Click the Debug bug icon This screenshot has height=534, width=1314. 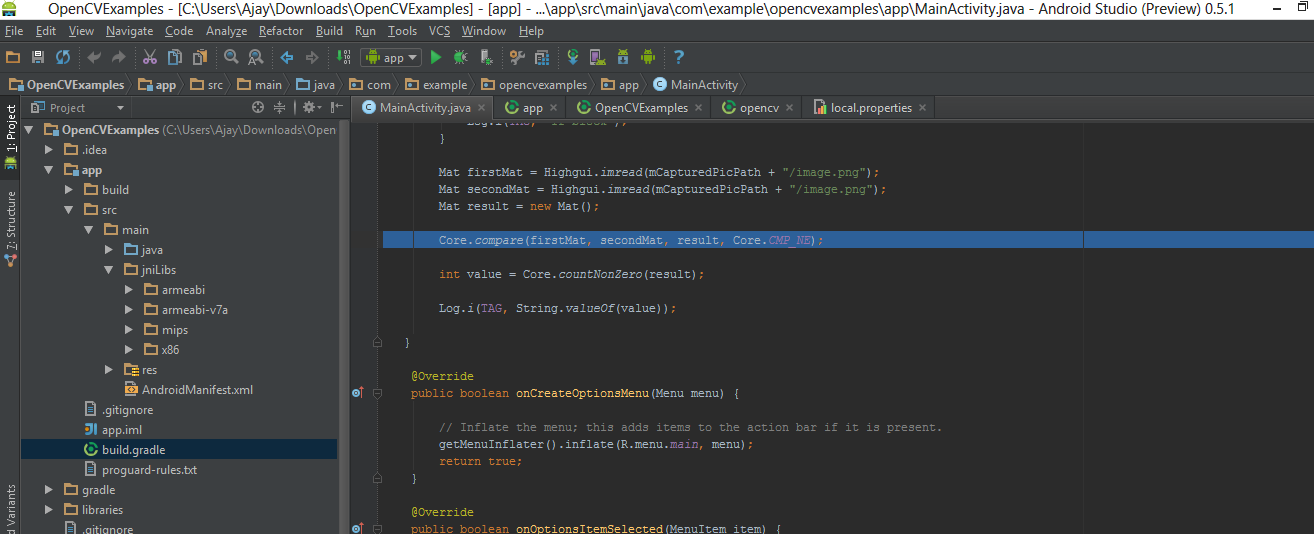click(x=460, y=57)
